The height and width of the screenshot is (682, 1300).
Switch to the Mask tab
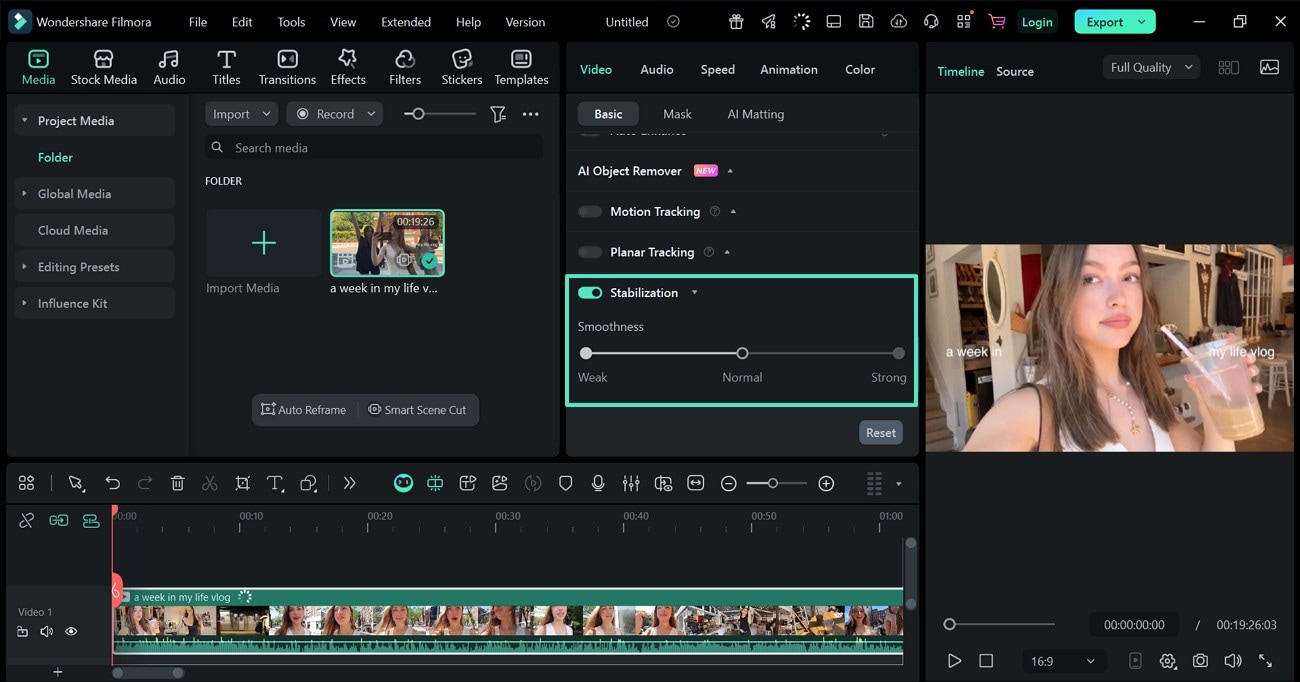pyautogui.click(x=677, y=113)
